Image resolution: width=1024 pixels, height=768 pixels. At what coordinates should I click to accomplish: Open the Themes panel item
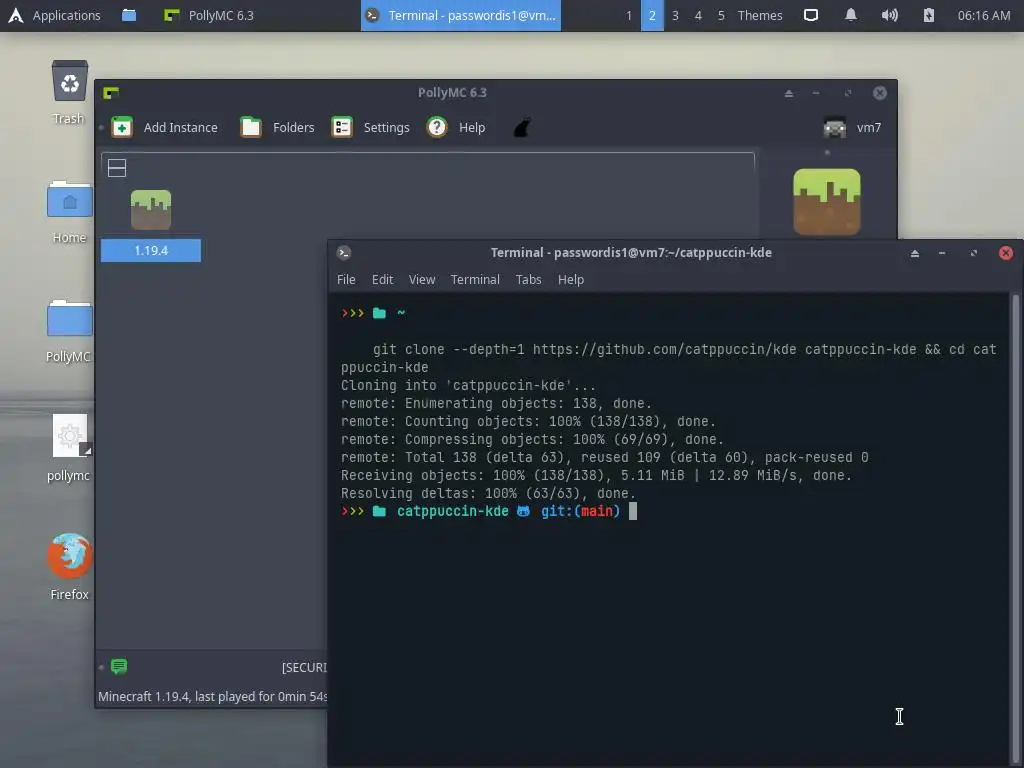tap(760, 15)
